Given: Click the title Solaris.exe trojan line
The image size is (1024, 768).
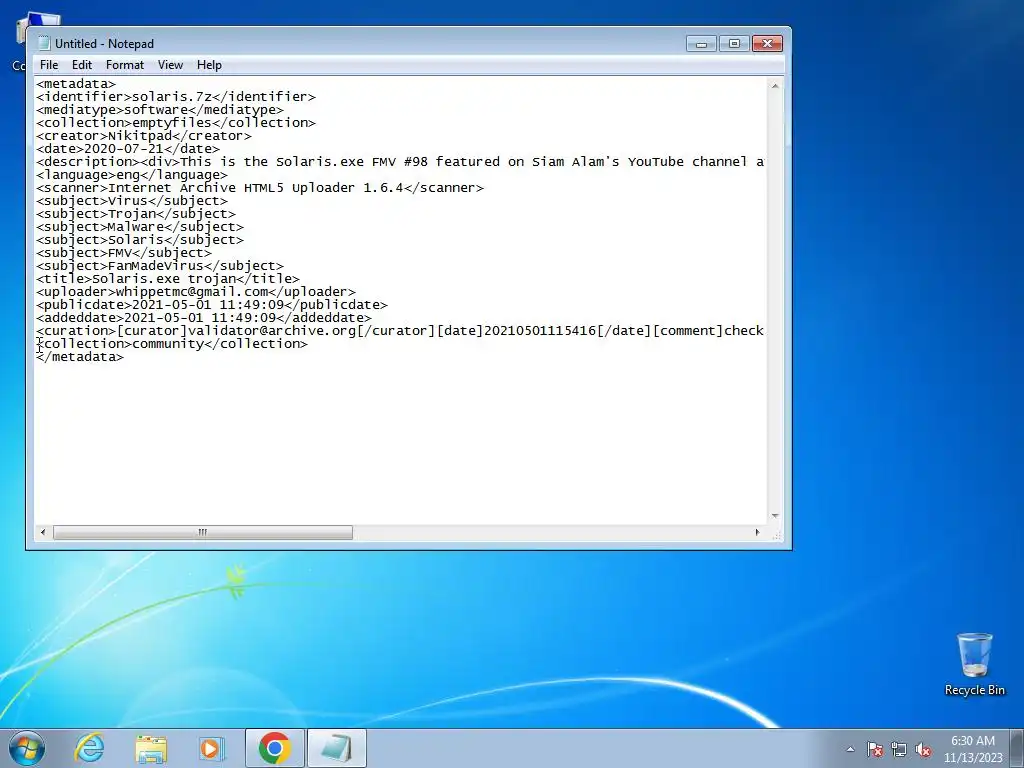Looking at the screenshot, I should (168, 279).
